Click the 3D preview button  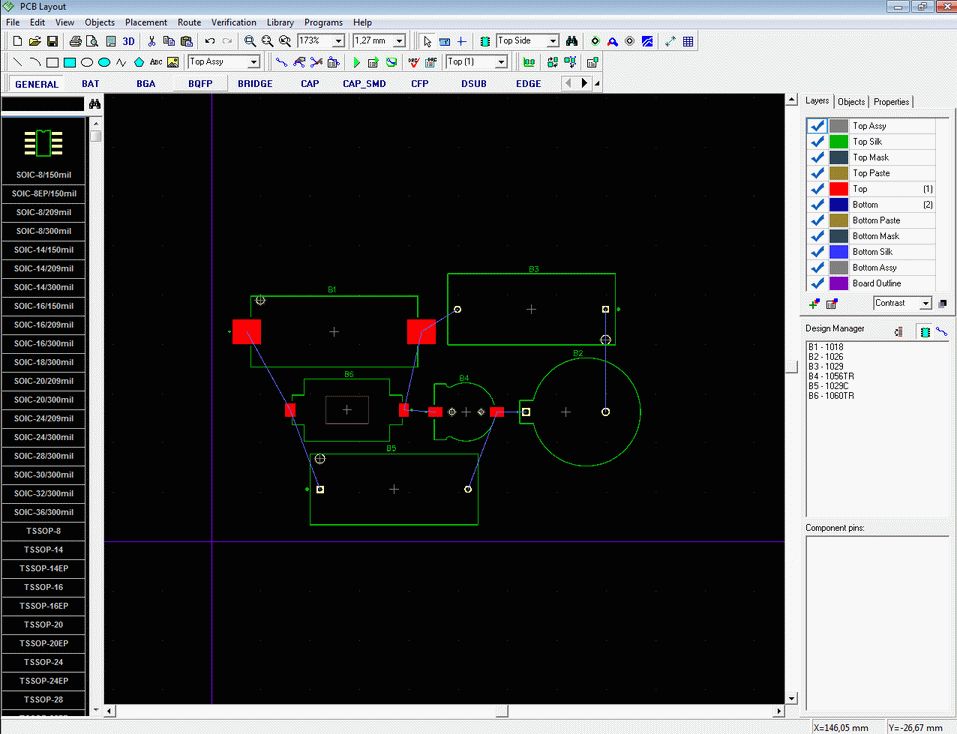coord(128,41)
